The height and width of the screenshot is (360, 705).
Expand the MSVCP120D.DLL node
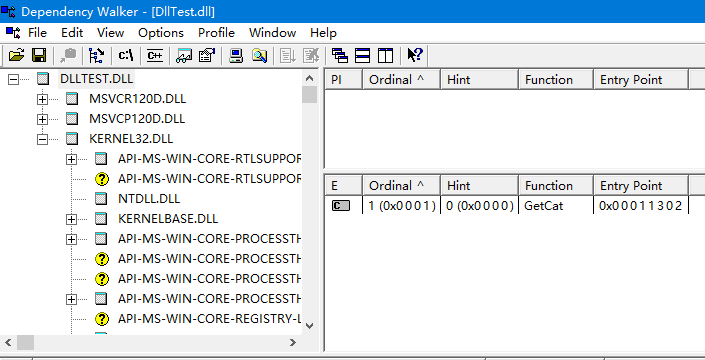click(x=42, y=119)
